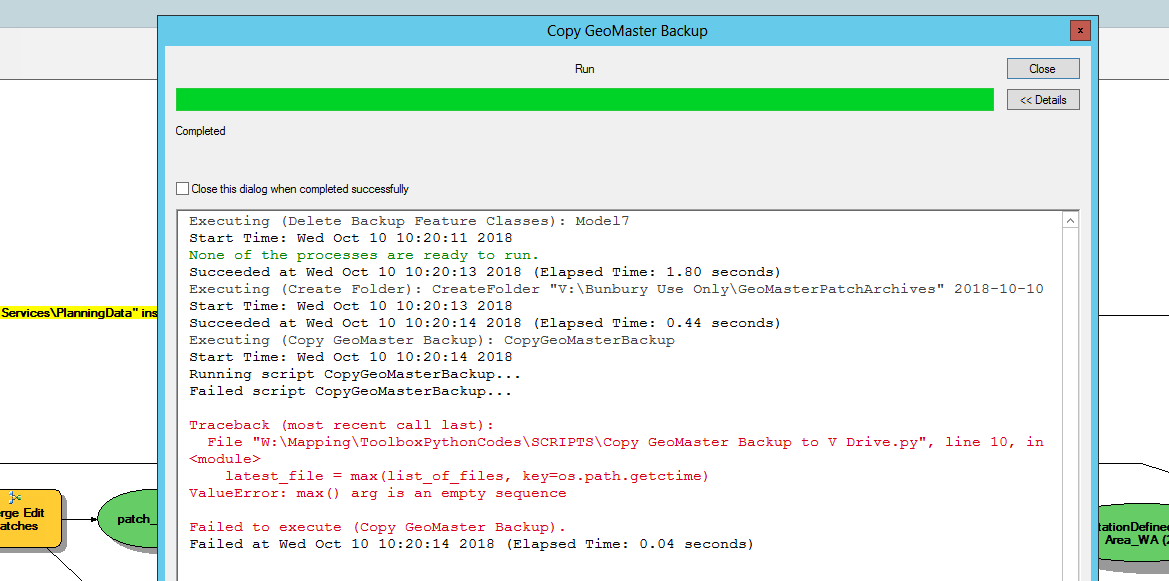The image size is (1169, 581).
Task: Collapse output with the << Details button
Action: 1042,100
